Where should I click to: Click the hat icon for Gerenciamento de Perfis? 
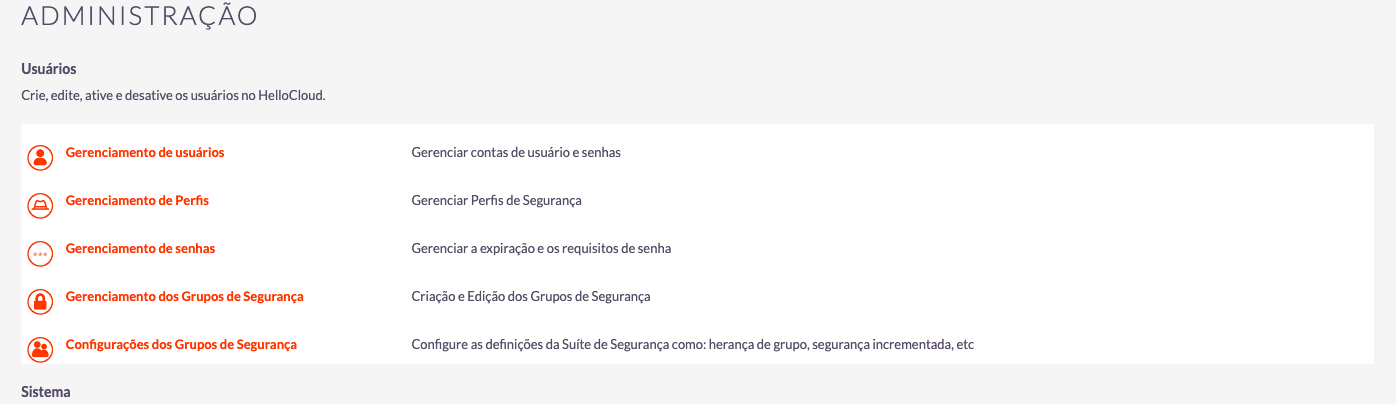point(40,206)
